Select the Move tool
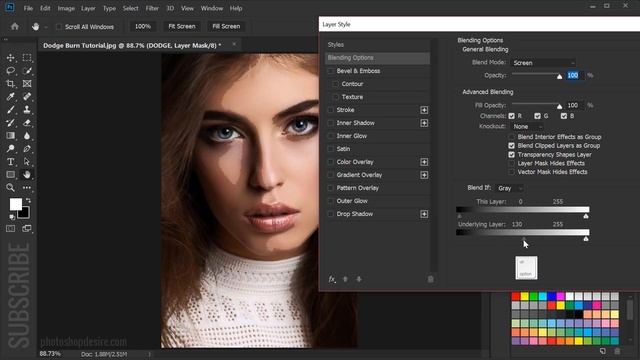 click(11, 58)
